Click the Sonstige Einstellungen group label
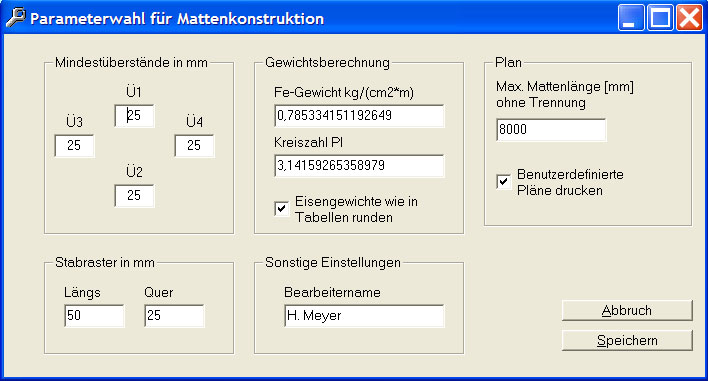This screenshot has height=381, width=708. point(333,262)
